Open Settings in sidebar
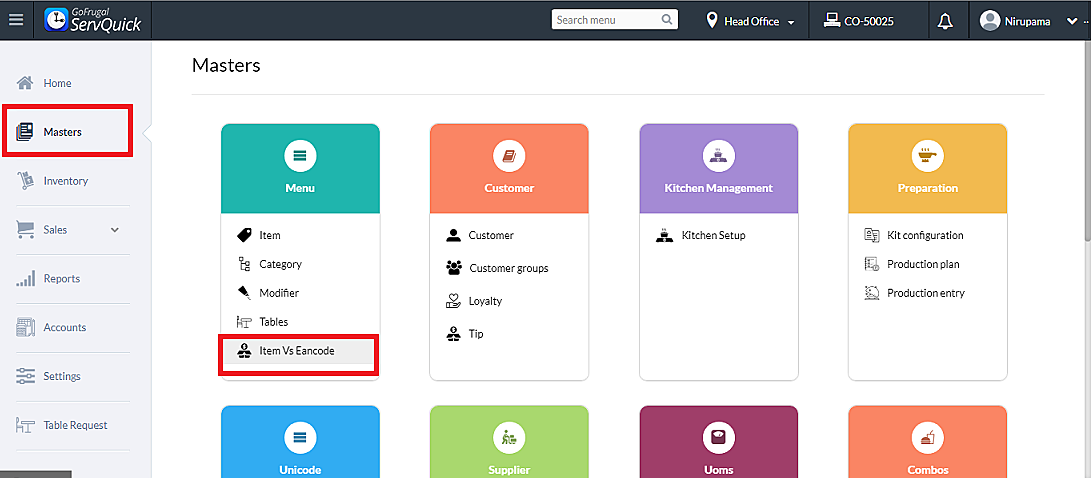 62,376
